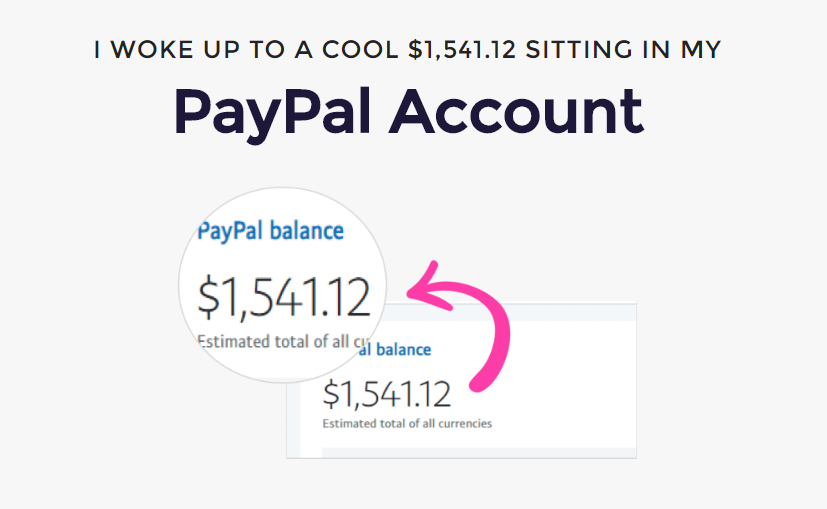Click the $1,541.12 amount in the small screenshot
The width and height of the screenshot is (827, 509).
click(x=387, y=393)
